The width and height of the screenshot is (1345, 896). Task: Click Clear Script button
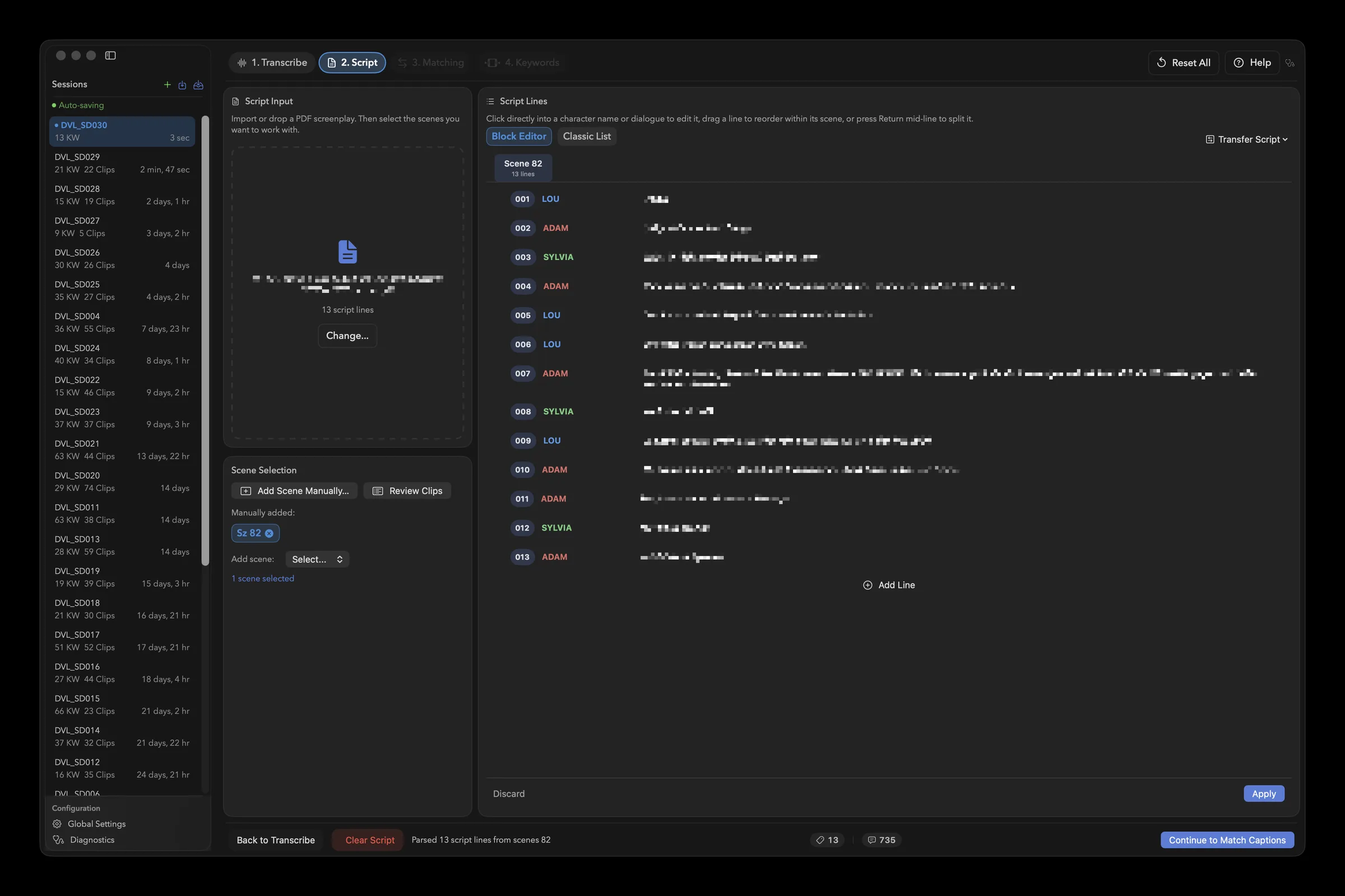(x=368, y=840)
